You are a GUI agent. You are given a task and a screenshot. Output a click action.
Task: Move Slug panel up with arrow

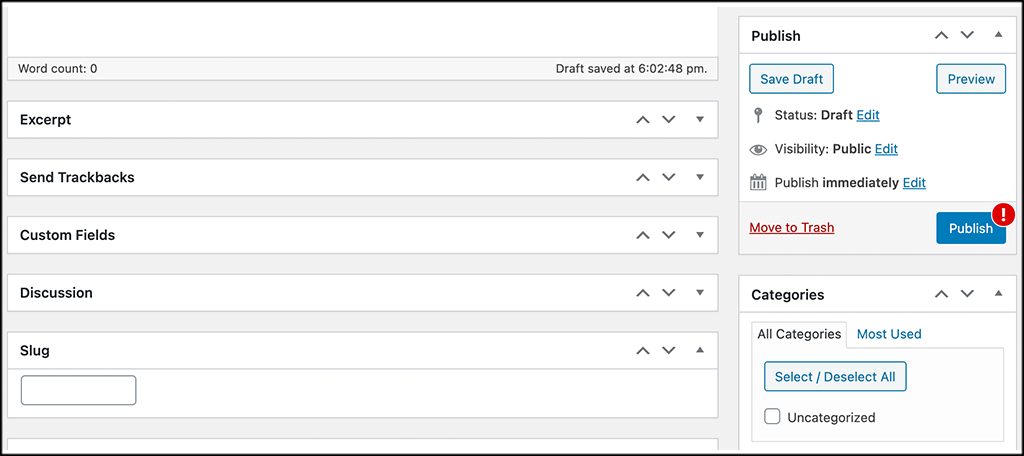pos(643,351)
